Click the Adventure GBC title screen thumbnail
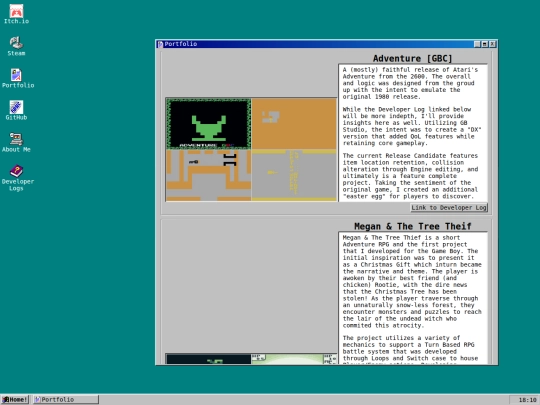 pyautogui.click(x=209, y=124)
